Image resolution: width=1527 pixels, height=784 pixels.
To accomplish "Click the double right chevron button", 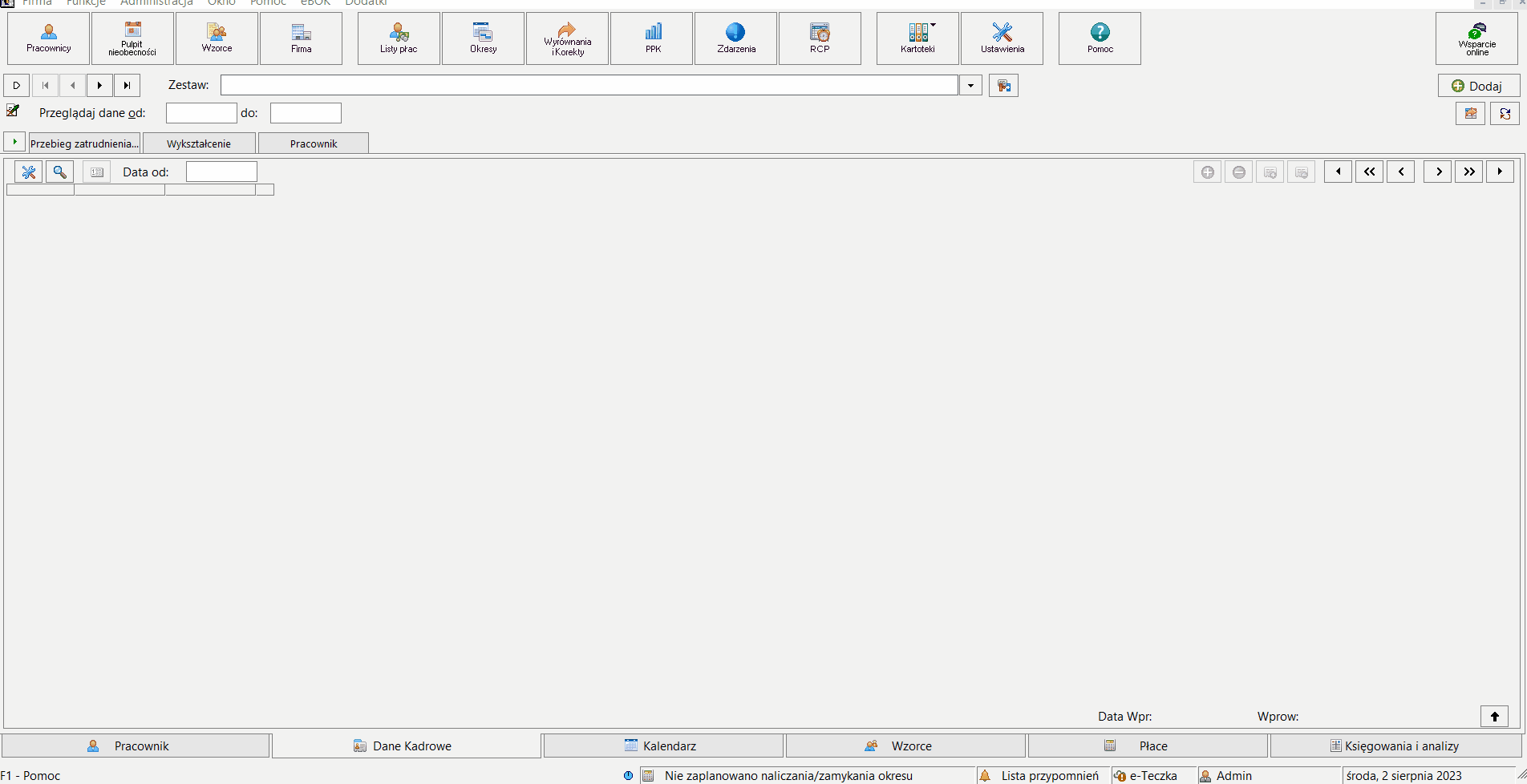I will pos(1469,172).
